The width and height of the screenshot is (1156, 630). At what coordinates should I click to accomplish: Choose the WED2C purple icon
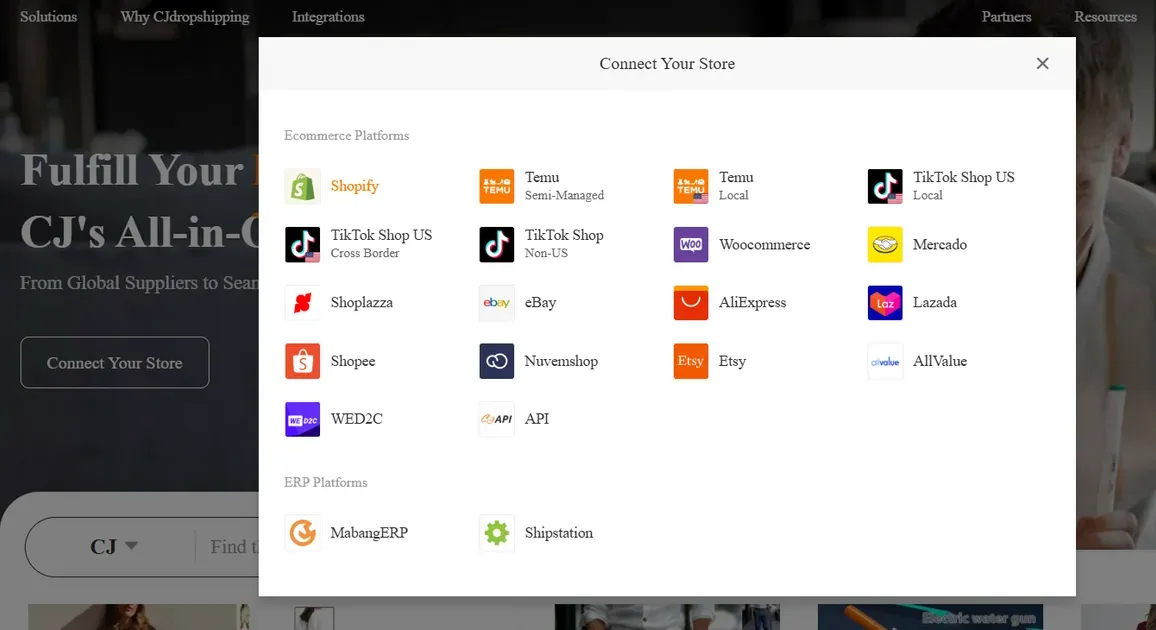click(x=302, y=419)
